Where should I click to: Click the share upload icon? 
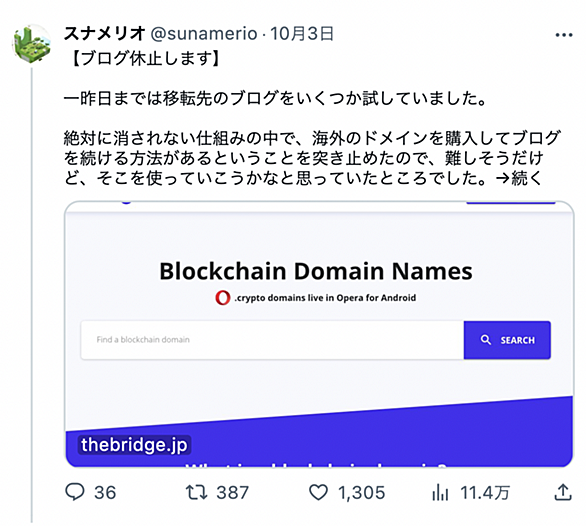click(x=563, y=492)
